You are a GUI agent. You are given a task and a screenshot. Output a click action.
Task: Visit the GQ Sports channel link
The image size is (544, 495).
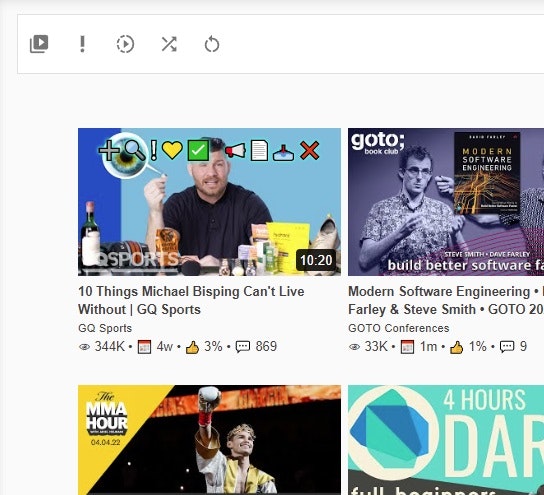(x=105, y=328)
